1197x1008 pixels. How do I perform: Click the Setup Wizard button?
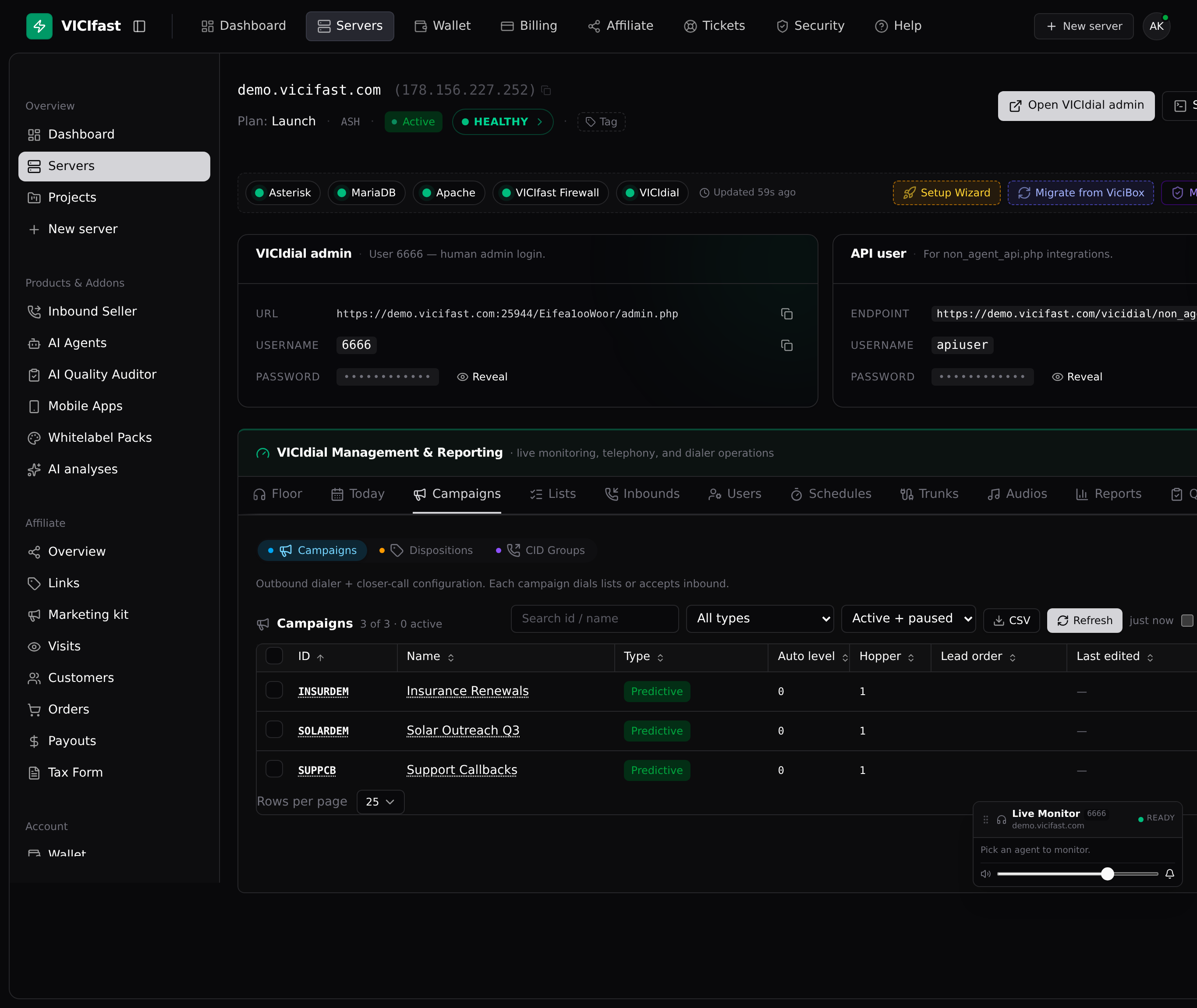(946, 192)
